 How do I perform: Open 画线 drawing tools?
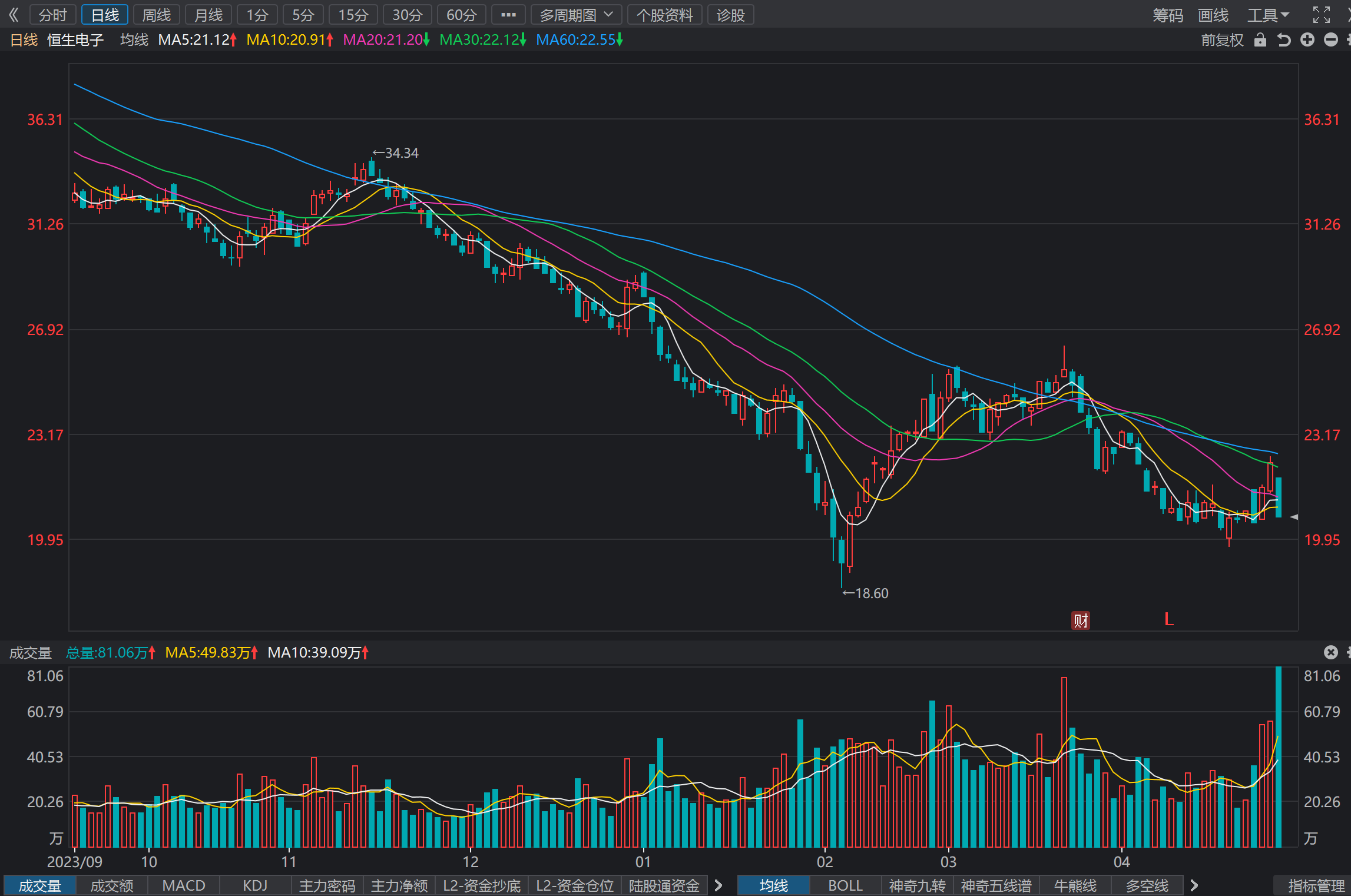(x=1213, y=15)
